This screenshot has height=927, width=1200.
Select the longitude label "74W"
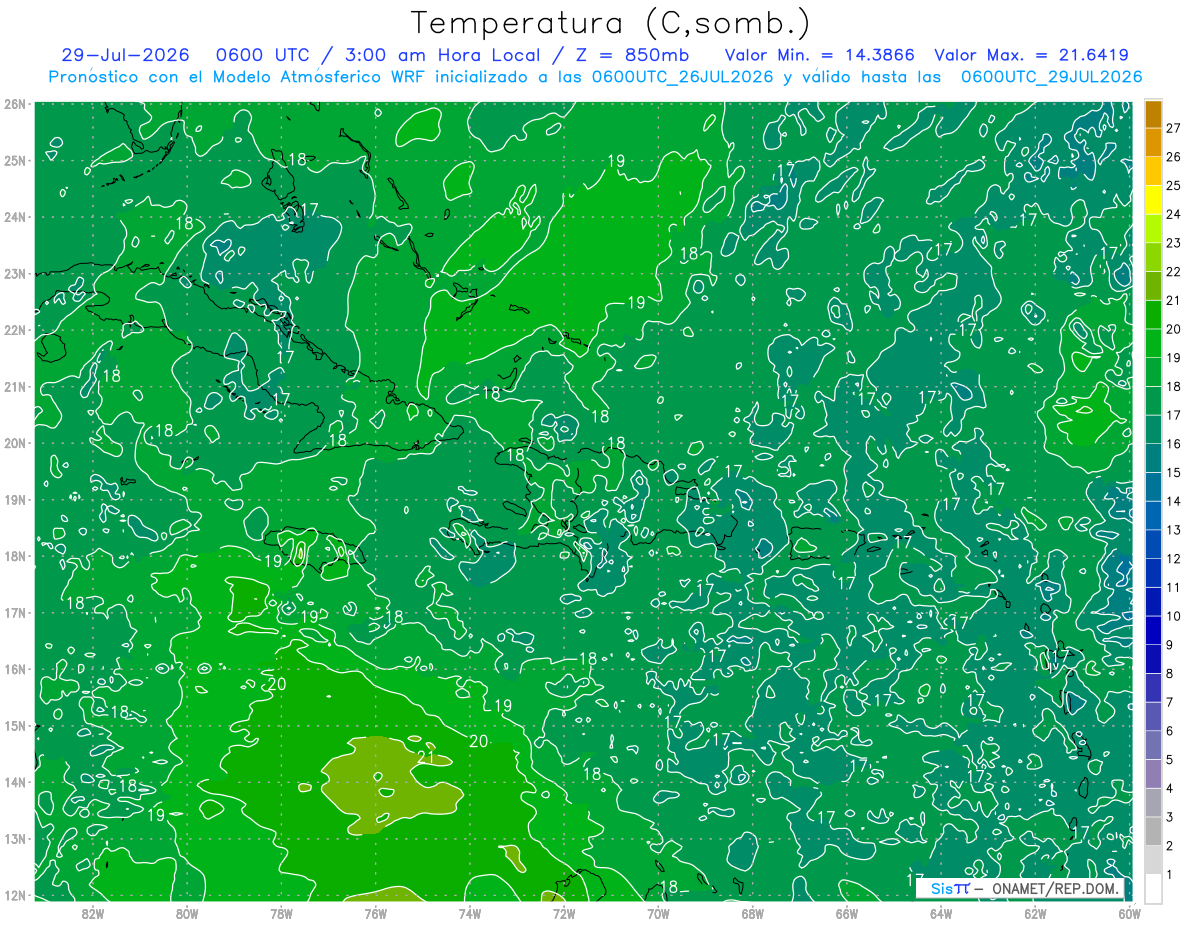(470, 913)
